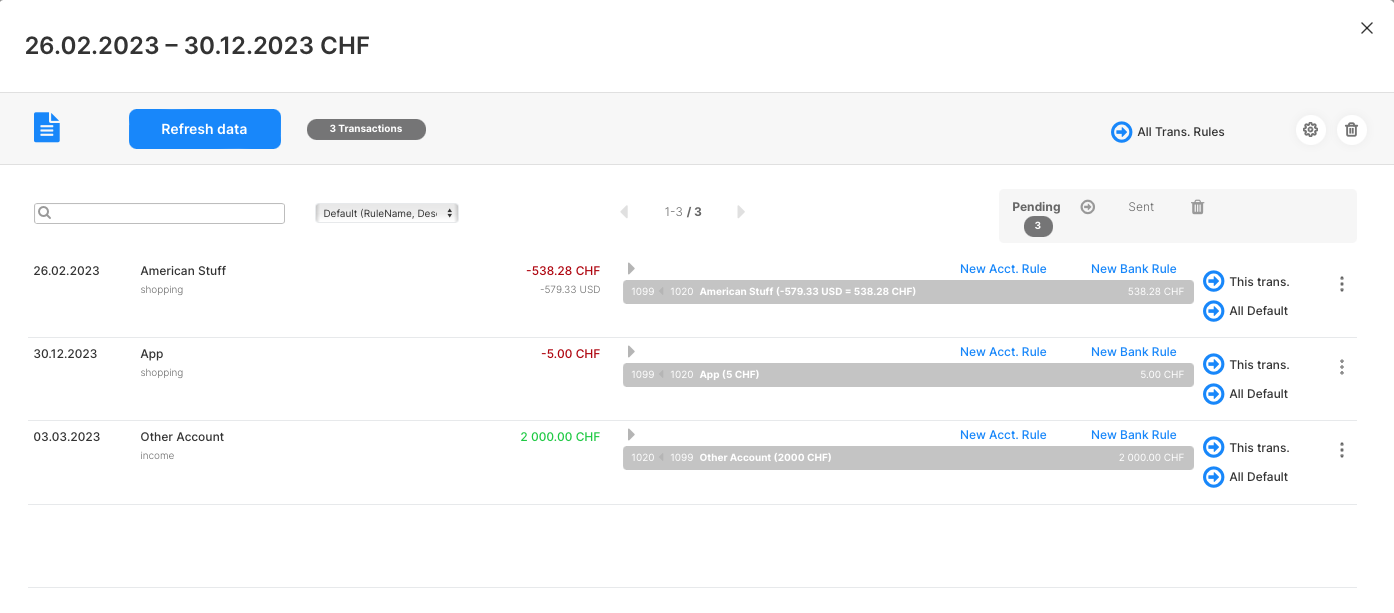Click the trash icon in top toolbar
Image resolution: width=1394 pixels, height=613 pixels.
click(1351, 130)
